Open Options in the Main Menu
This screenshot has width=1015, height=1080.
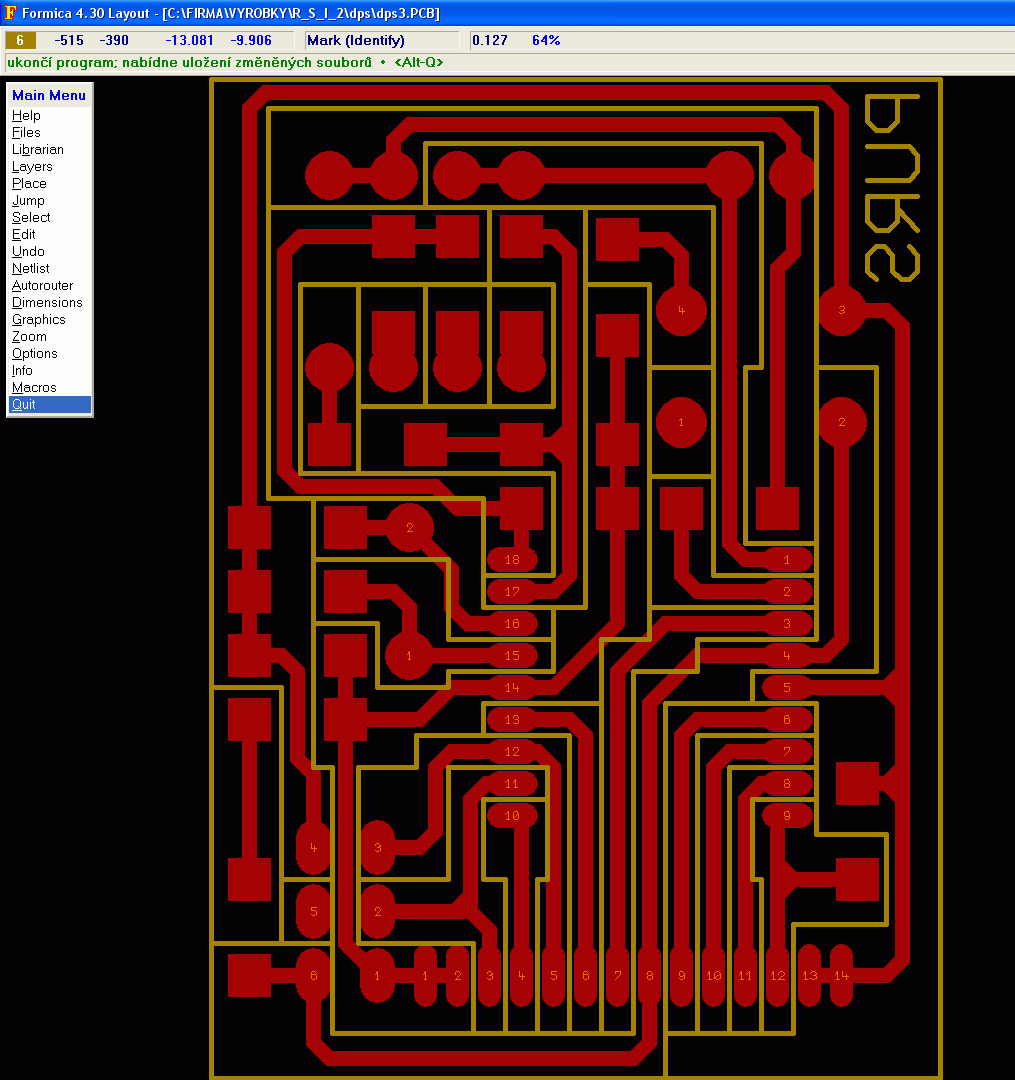click(35, 354)
